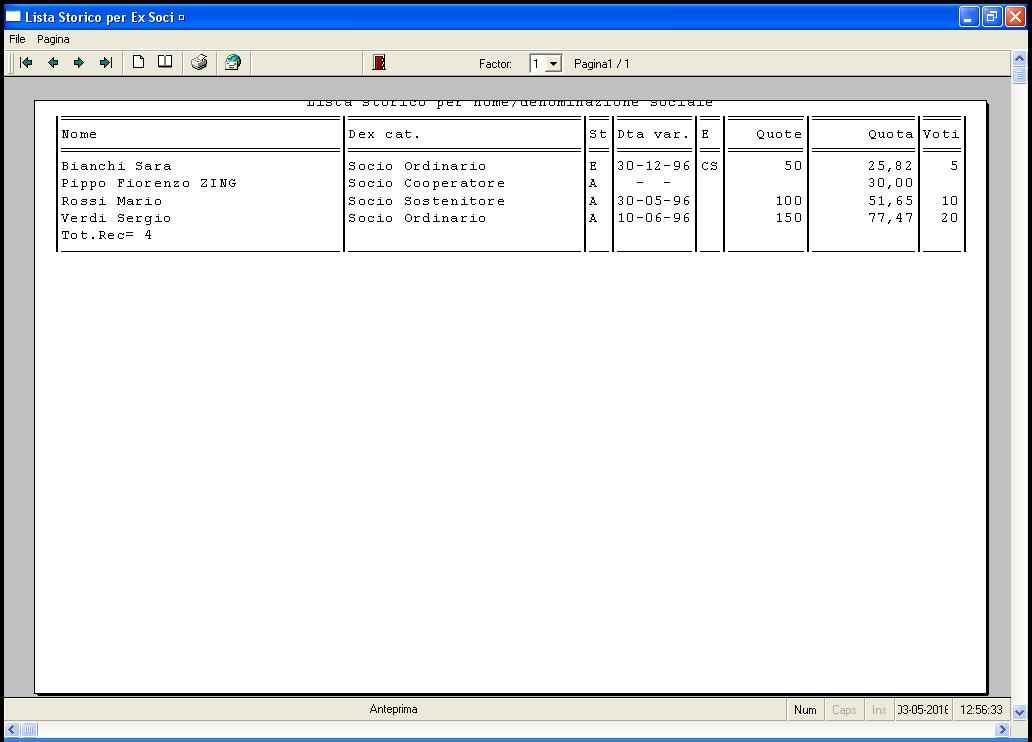Viewport: 1032px width, 742px height.
Task: Click horizontal scrollbar left arrow
Action: 12,729
